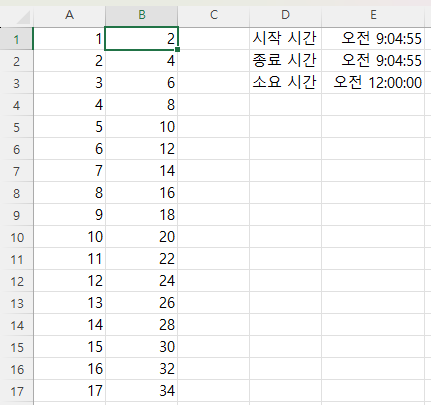Select row 16 header

pyautogui.click(x=16, y=369)
